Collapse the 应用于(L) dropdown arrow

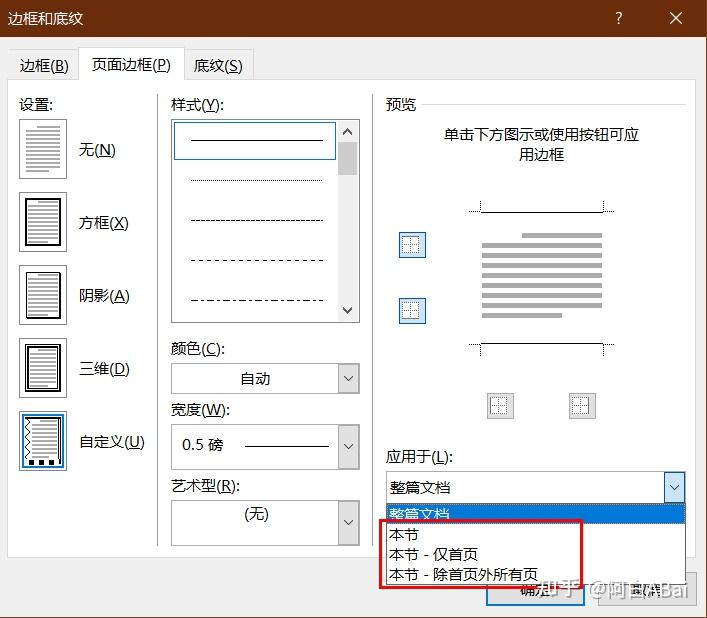point(674,487)
